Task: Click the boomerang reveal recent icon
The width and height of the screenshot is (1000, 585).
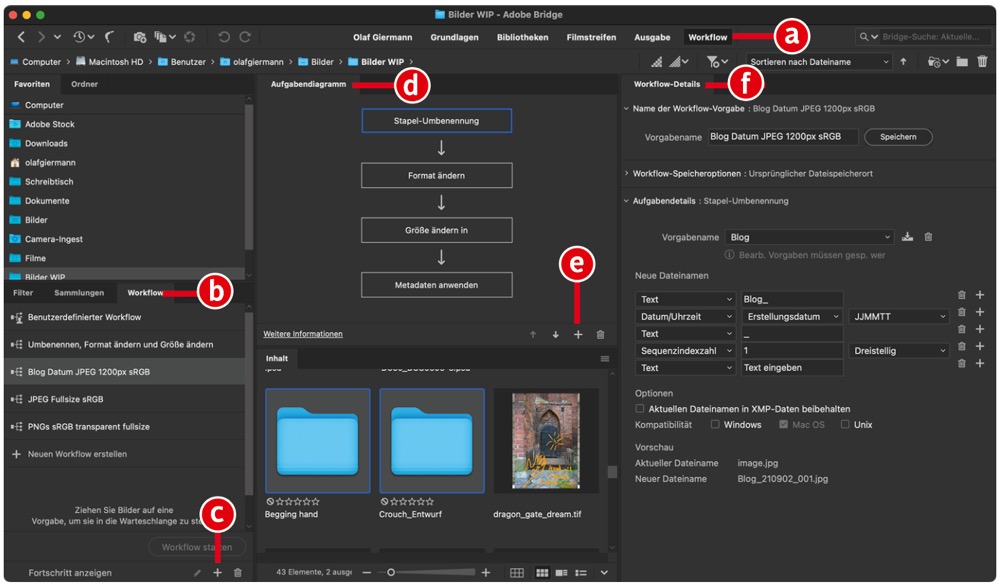Action: click(109, 37)
